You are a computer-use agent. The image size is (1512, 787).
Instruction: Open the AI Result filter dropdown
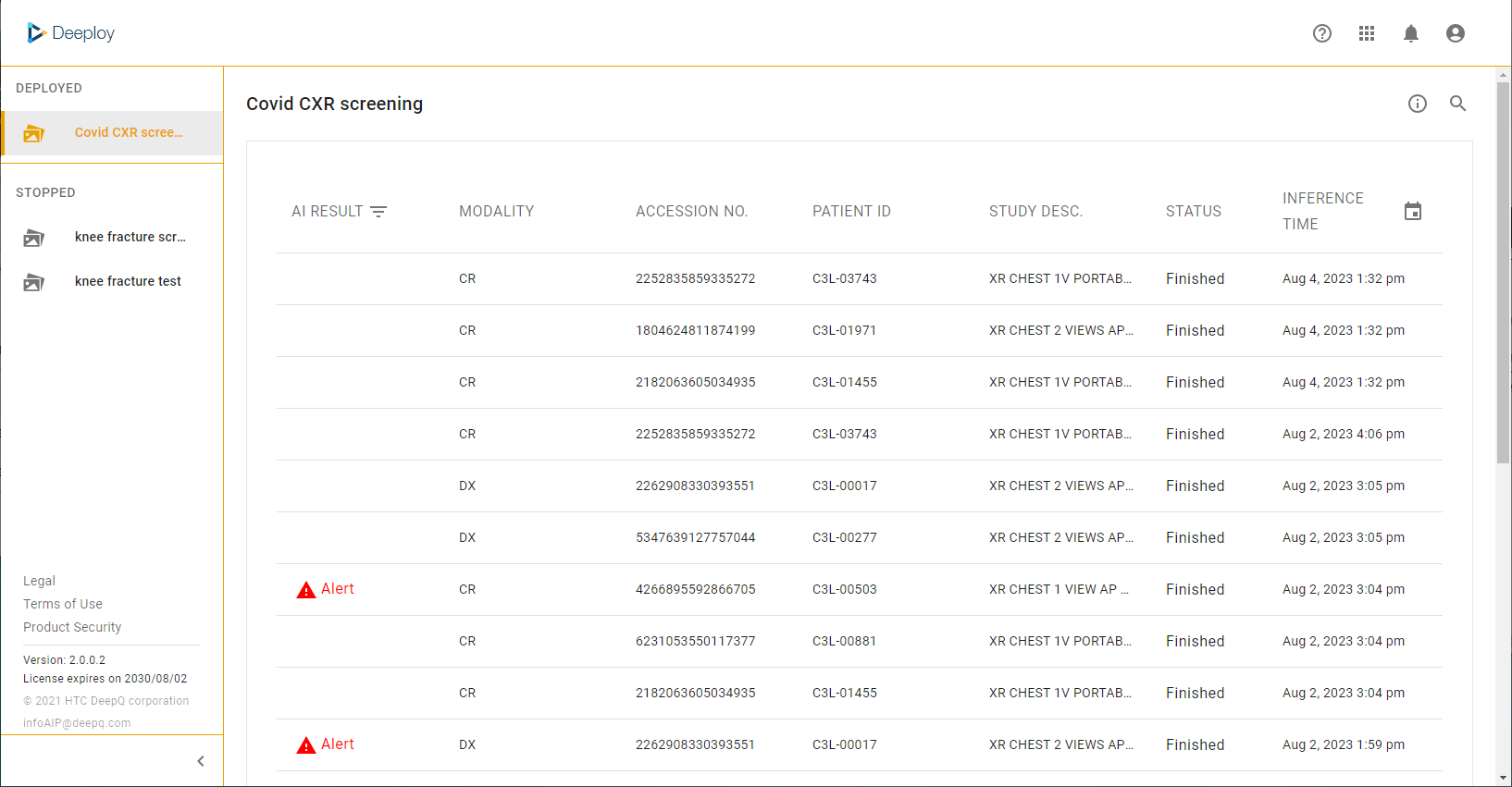[x=378, y=212]
